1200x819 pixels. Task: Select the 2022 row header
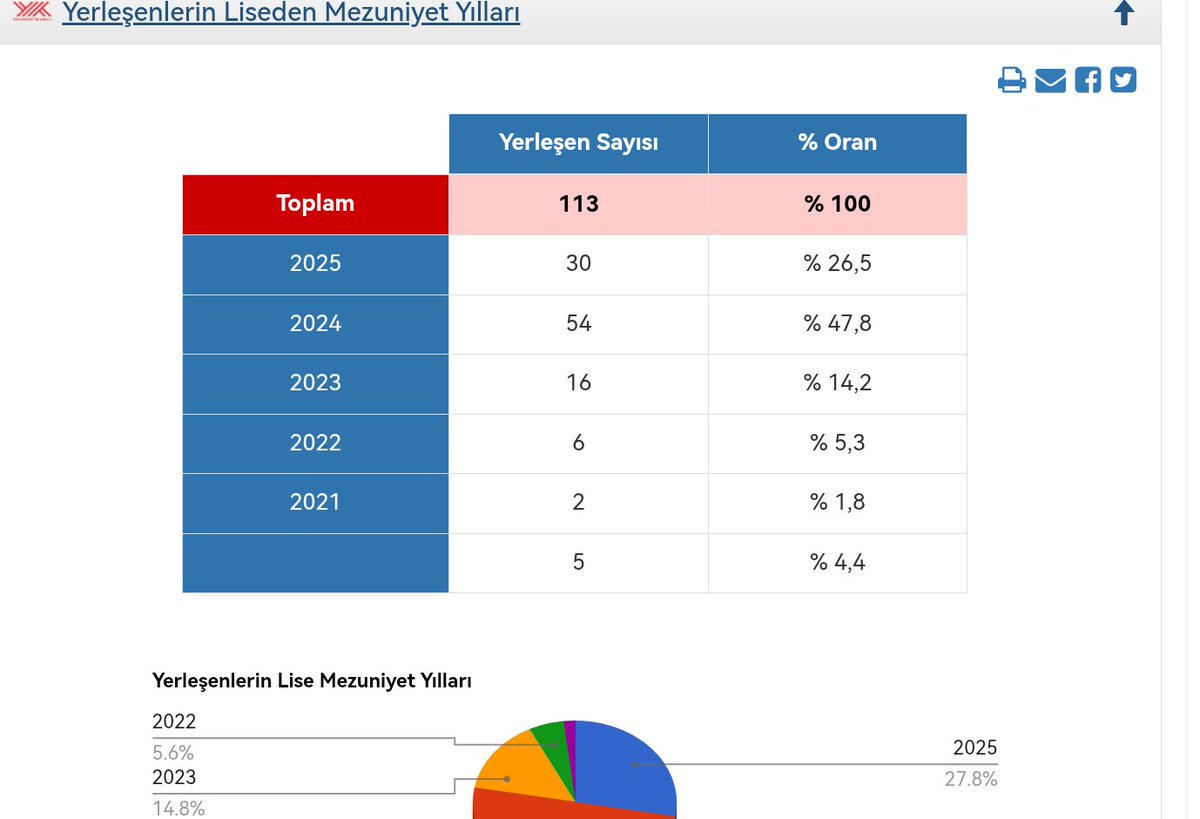(x=316, y=443)
